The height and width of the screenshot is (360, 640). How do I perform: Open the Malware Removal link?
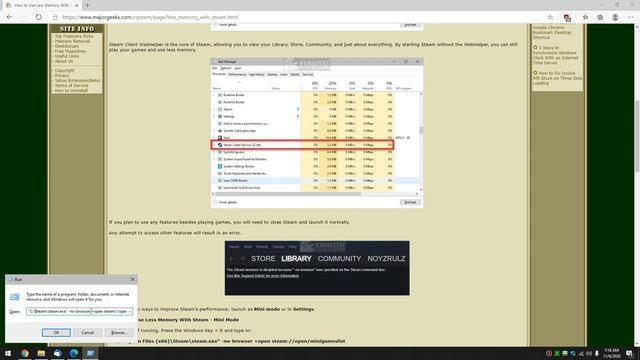[x=72, y=41]
